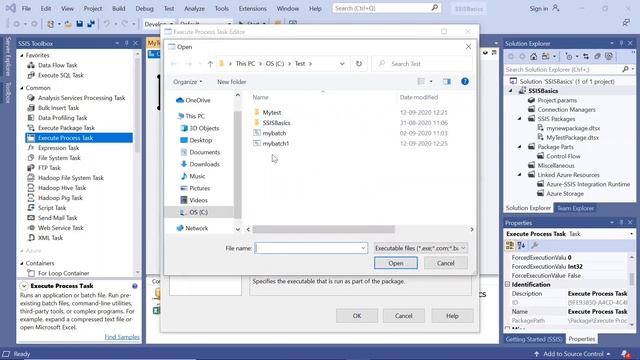The height and width of the screenshot is (360, 640).
Task: Click New folder button
Action: (231, 82)
